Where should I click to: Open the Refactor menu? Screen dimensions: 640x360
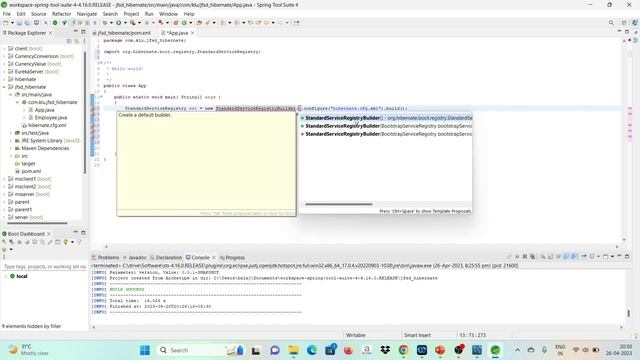click(x=61, y=14)
